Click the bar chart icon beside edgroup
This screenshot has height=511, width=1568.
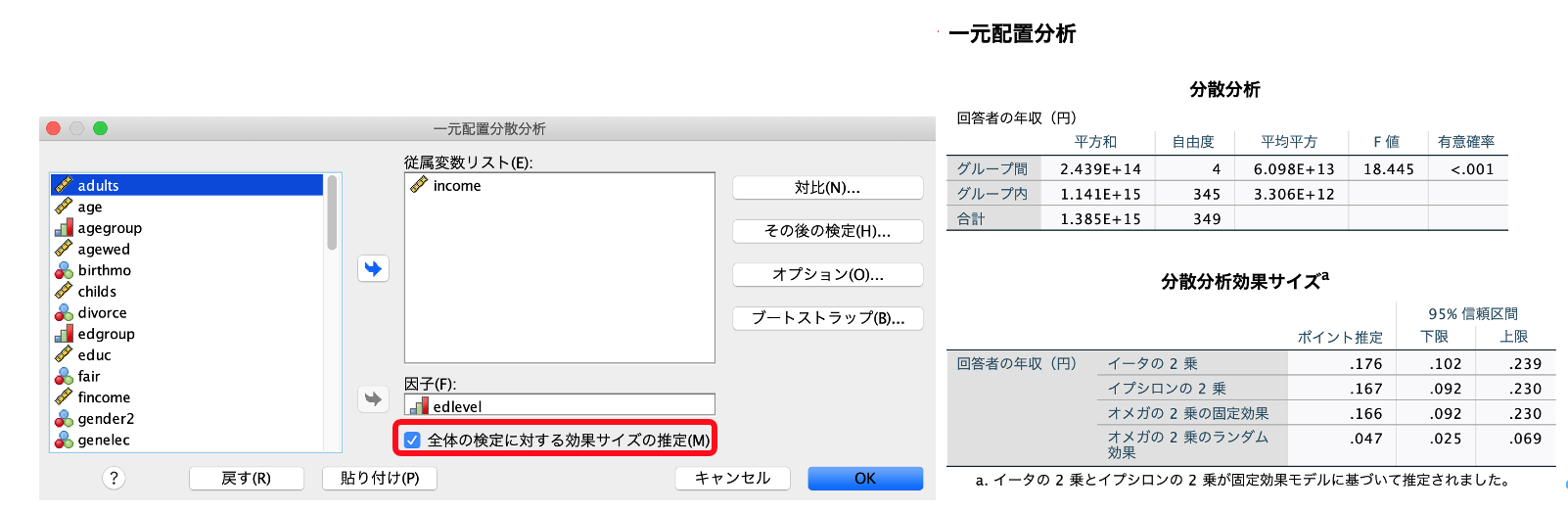[64, 333]
